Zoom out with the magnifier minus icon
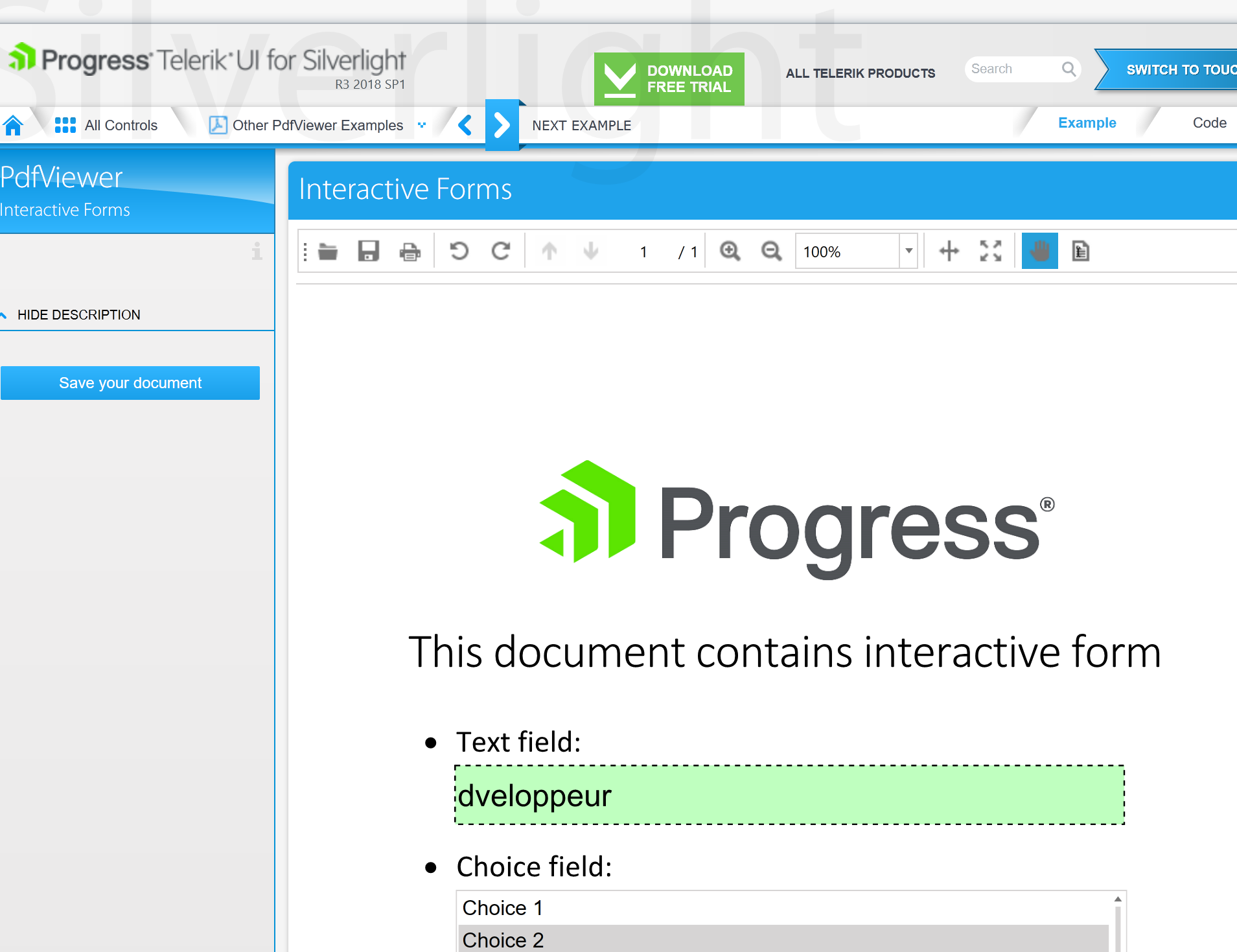Image resolution: width=1237 pixels, height=952 pixels. coord(771,251)
